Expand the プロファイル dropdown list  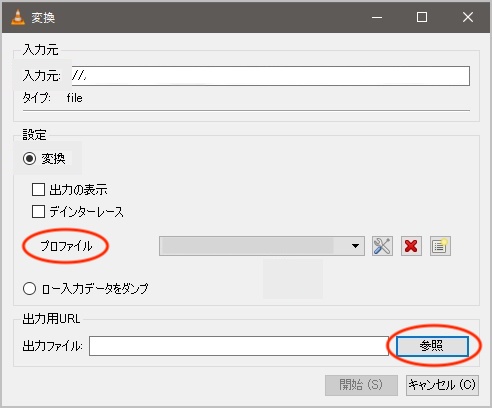click(x=262, y=246)
